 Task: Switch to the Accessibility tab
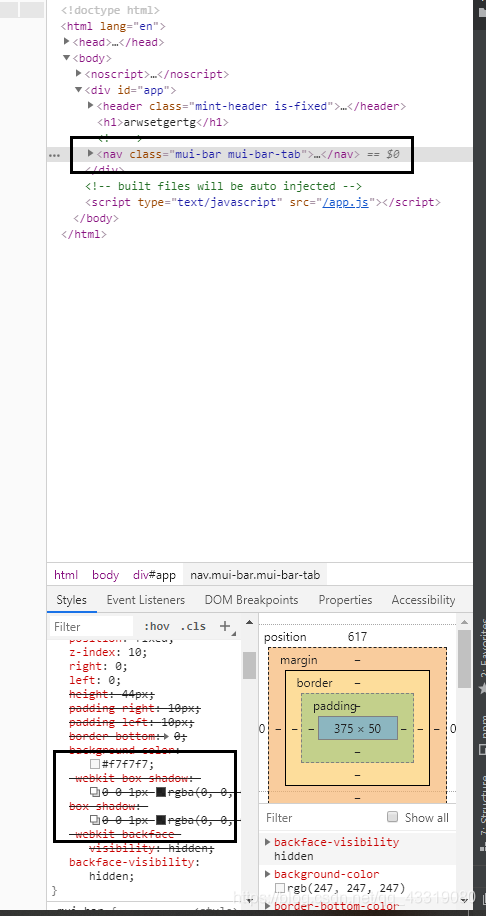(x=423, y=600)
